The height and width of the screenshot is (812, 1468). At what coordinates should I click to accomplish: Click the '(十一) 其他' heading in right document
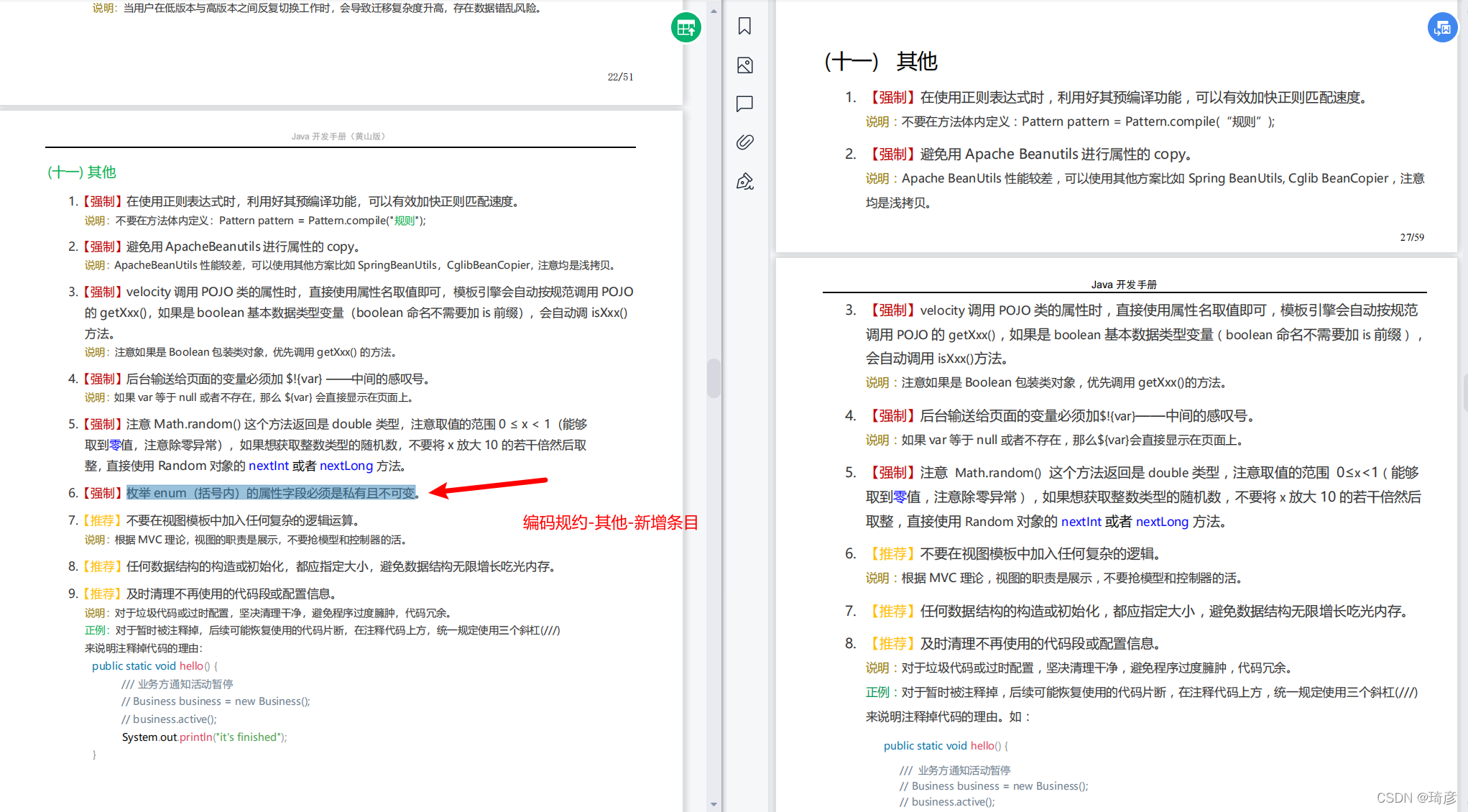point(880,62)
